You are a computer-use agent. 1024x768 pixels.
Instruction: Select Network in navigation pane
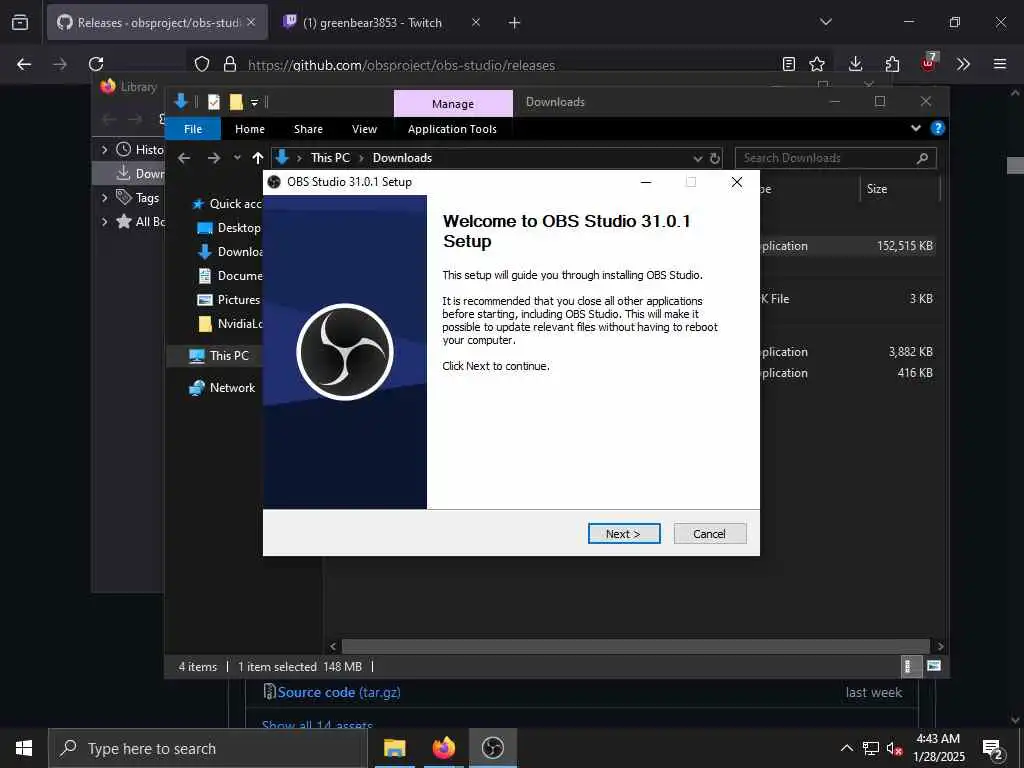click(x=222, y=388)
